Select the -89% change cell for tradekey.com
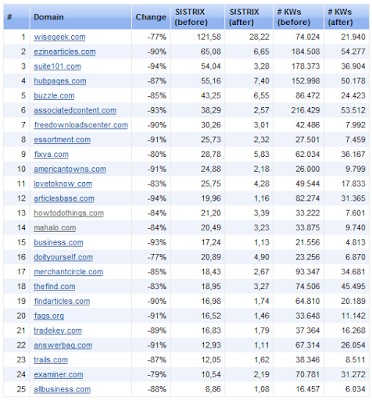Screen dimensions: 372x400 point(157,330)
